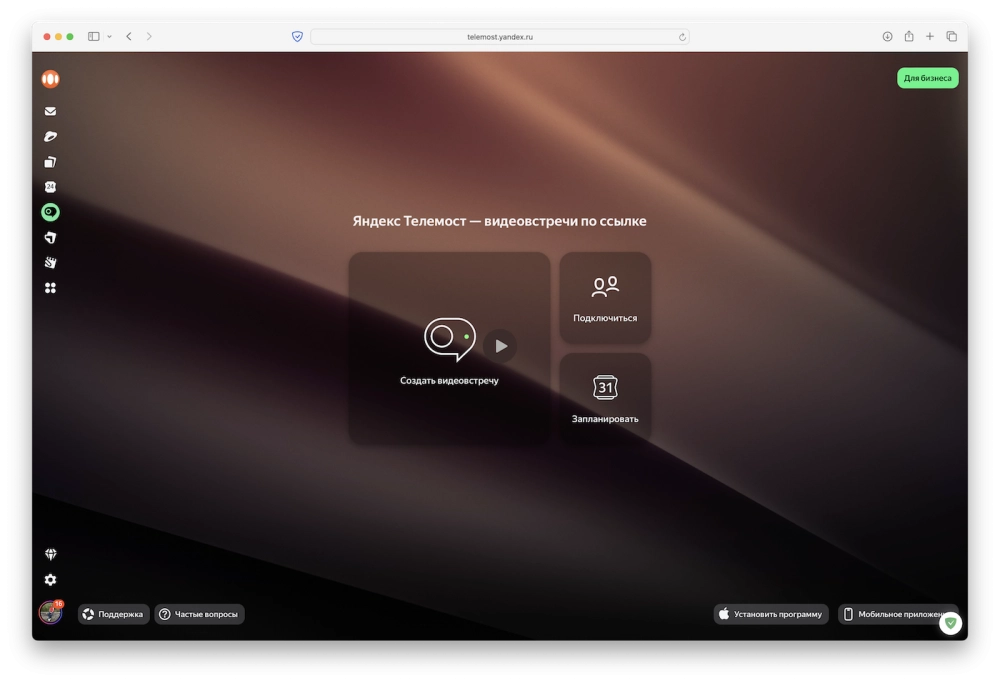
Task: Click the Yandex 360 orange logo
Action: point(50,79)
